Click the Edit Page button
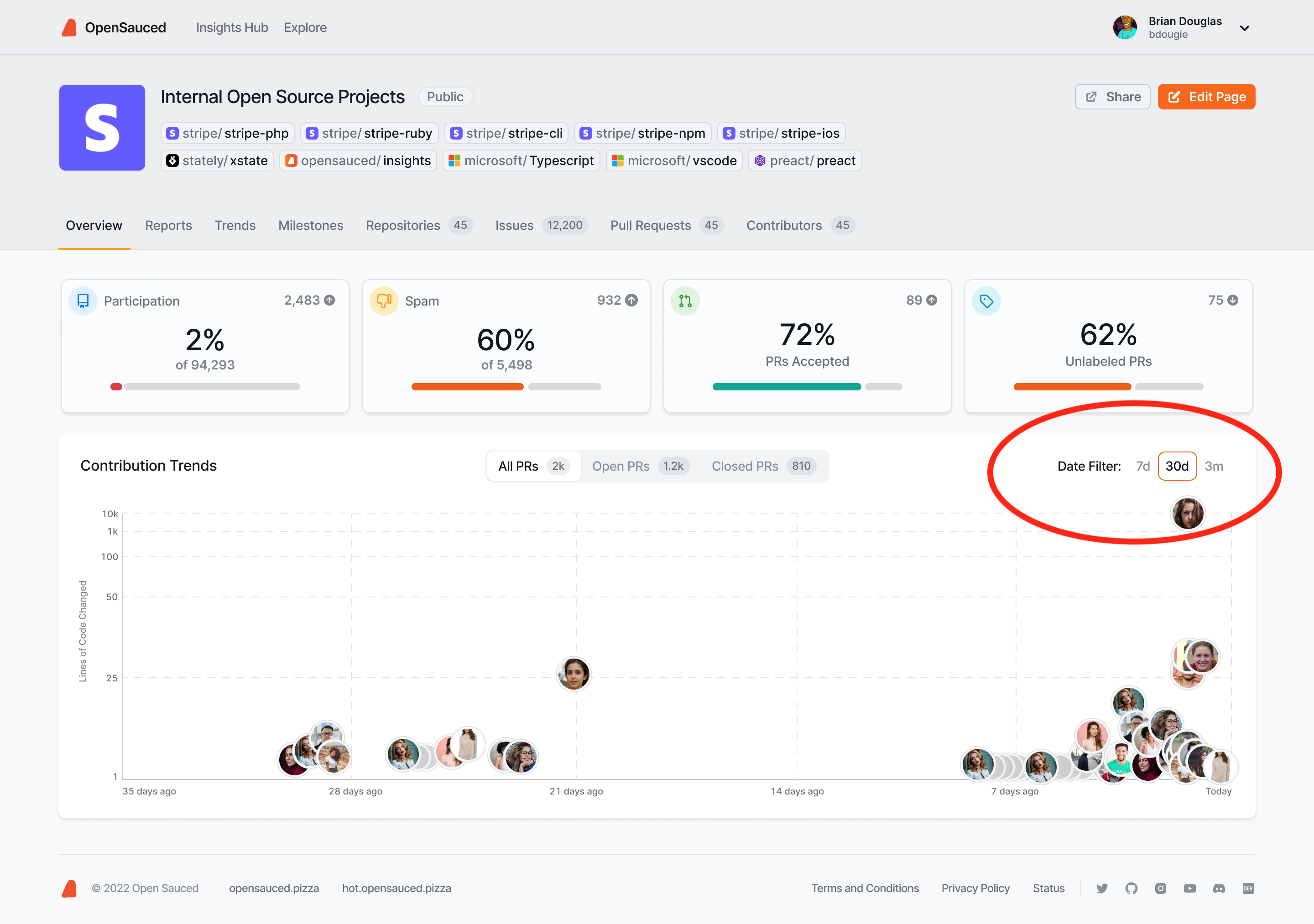The width and height of the screenshot is (1314, 924). [x=1206, y=97]
